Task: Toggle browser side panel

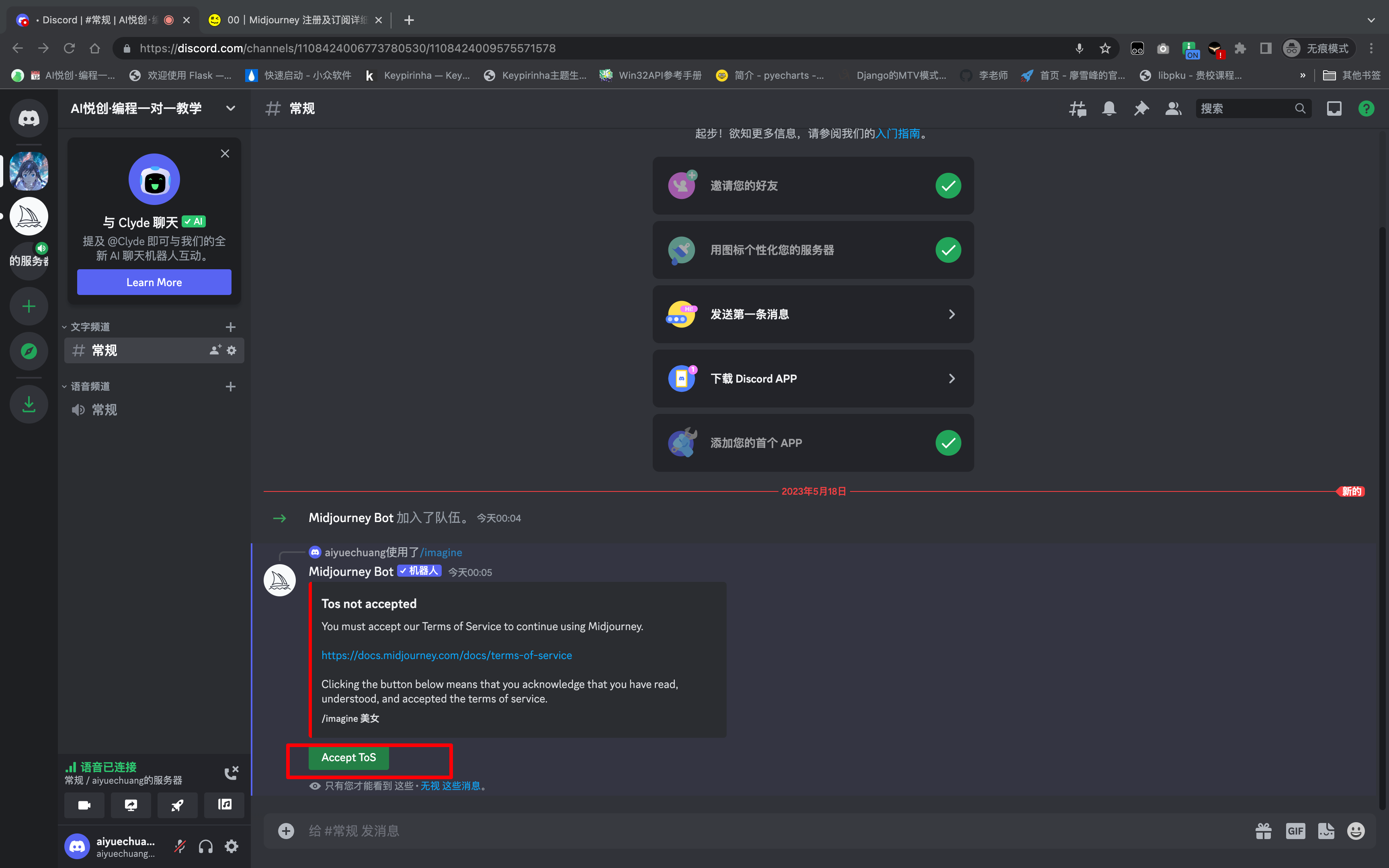Action: [1266, 48]
